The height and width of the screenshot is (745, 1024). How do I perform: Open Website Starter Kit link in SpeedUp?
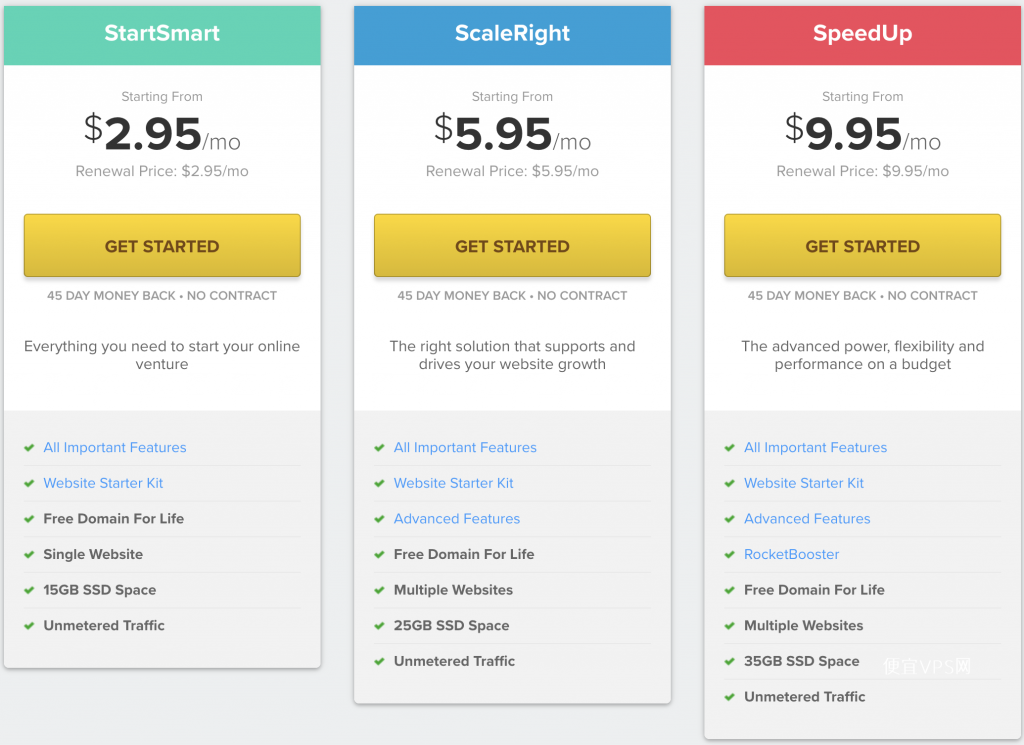tap(803, 483)
